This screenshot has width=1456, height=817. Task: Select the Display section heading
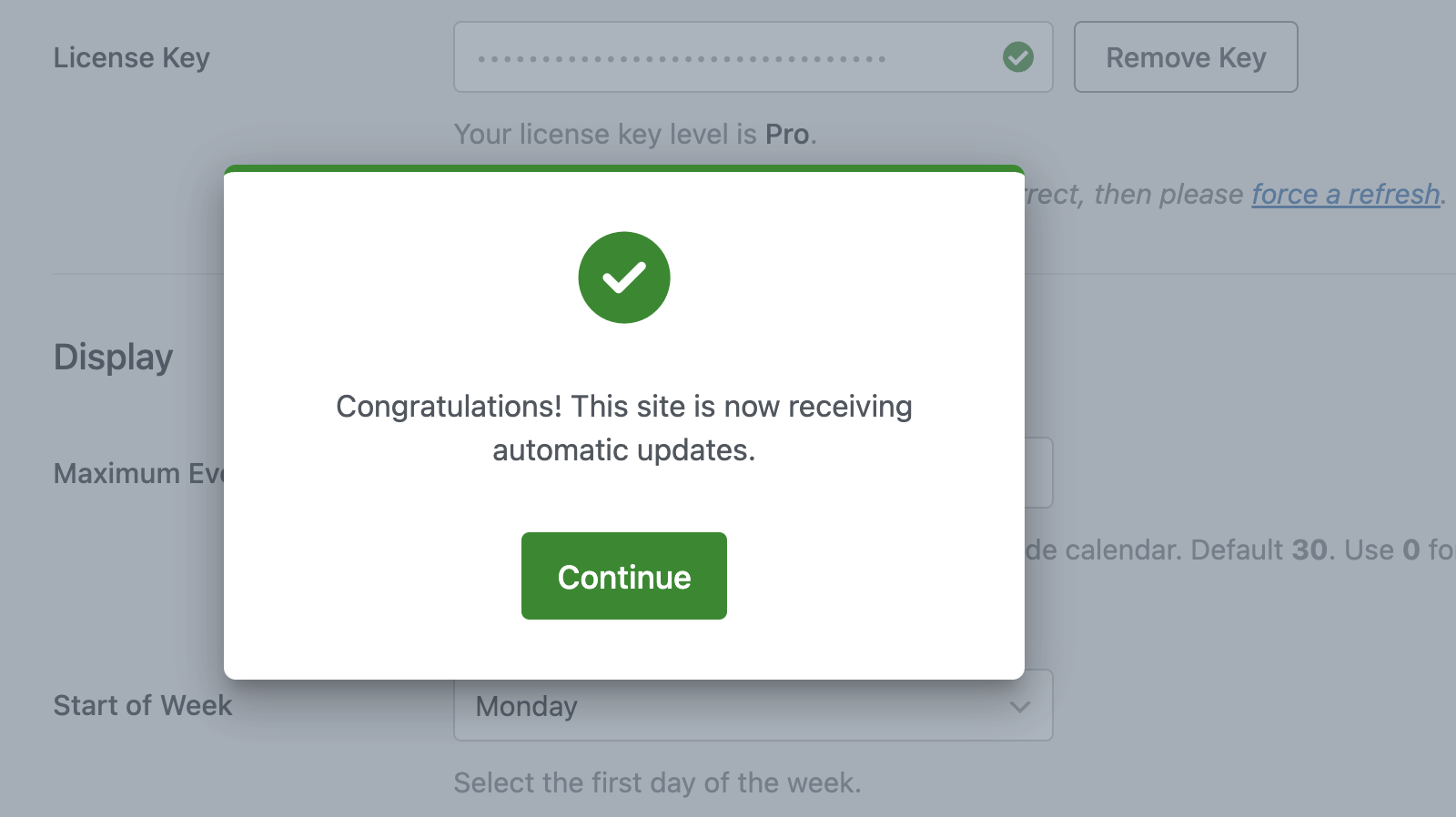click(112, 357)
